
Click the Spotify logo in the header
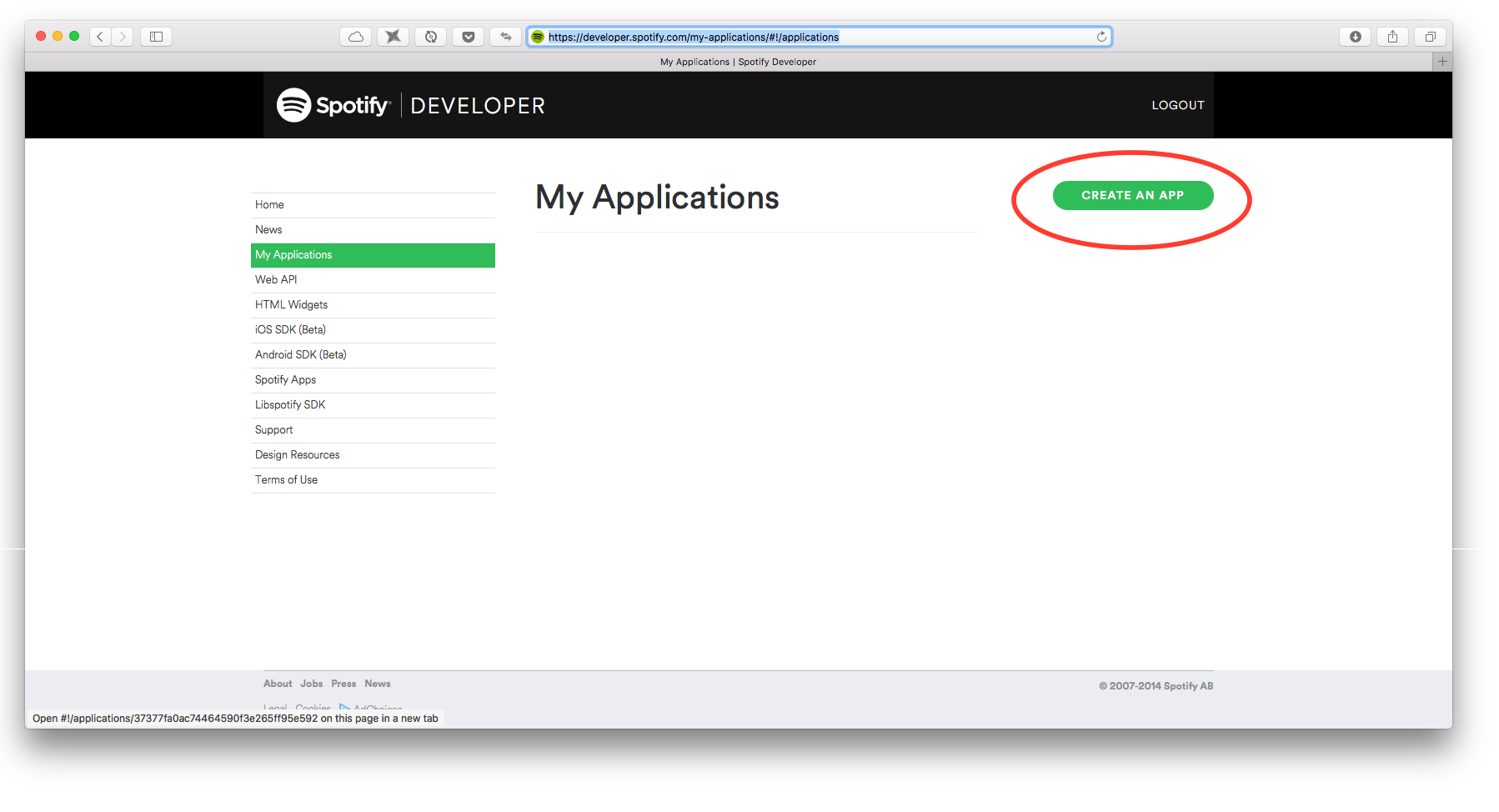point(333,105)
